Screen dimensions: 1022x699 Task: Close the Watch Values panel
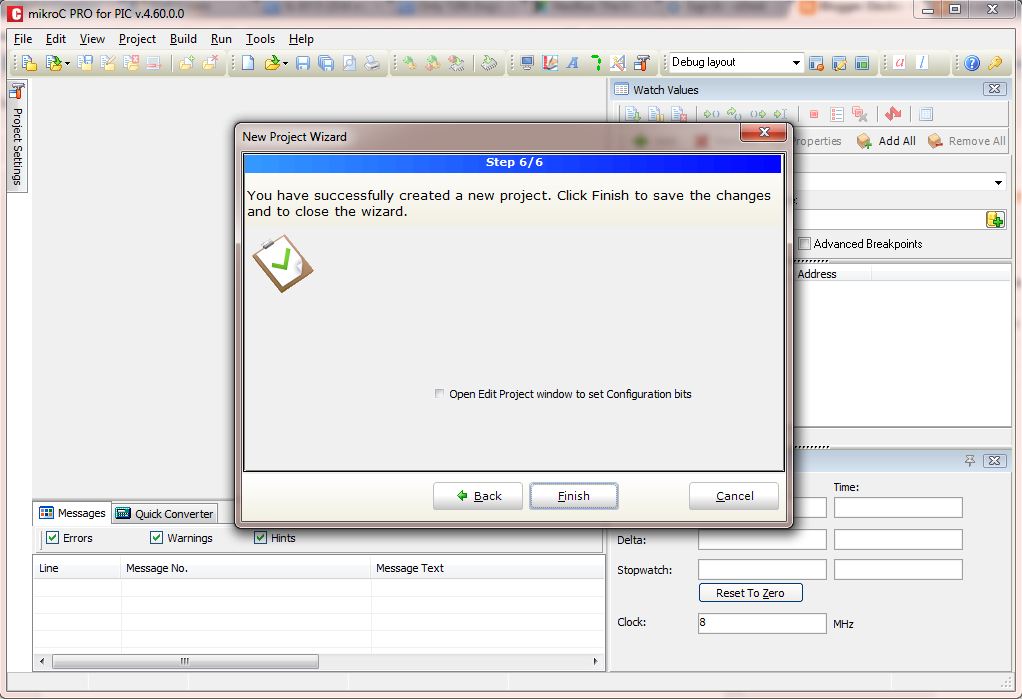tap(994, 89)
